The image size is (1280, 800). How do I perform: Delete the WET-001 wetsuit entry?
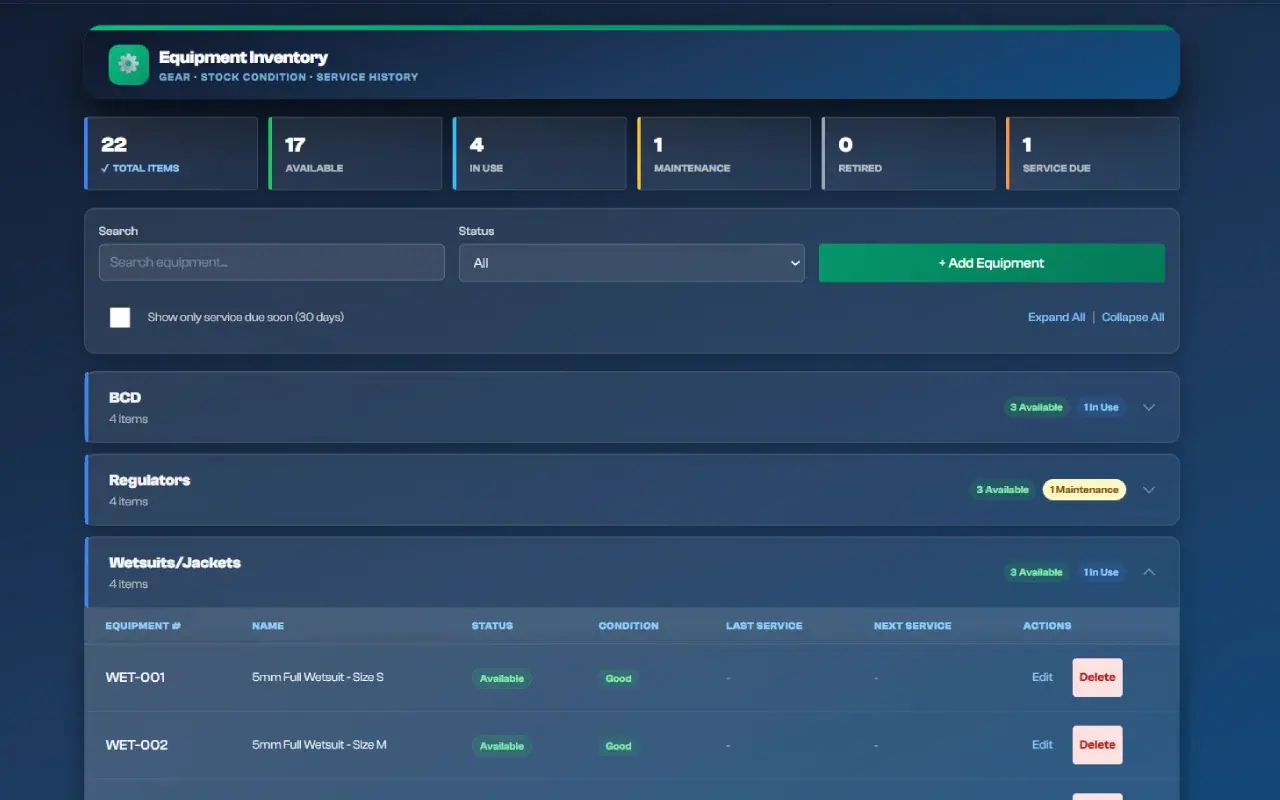pyautogui.click(x=1097, y=677)
